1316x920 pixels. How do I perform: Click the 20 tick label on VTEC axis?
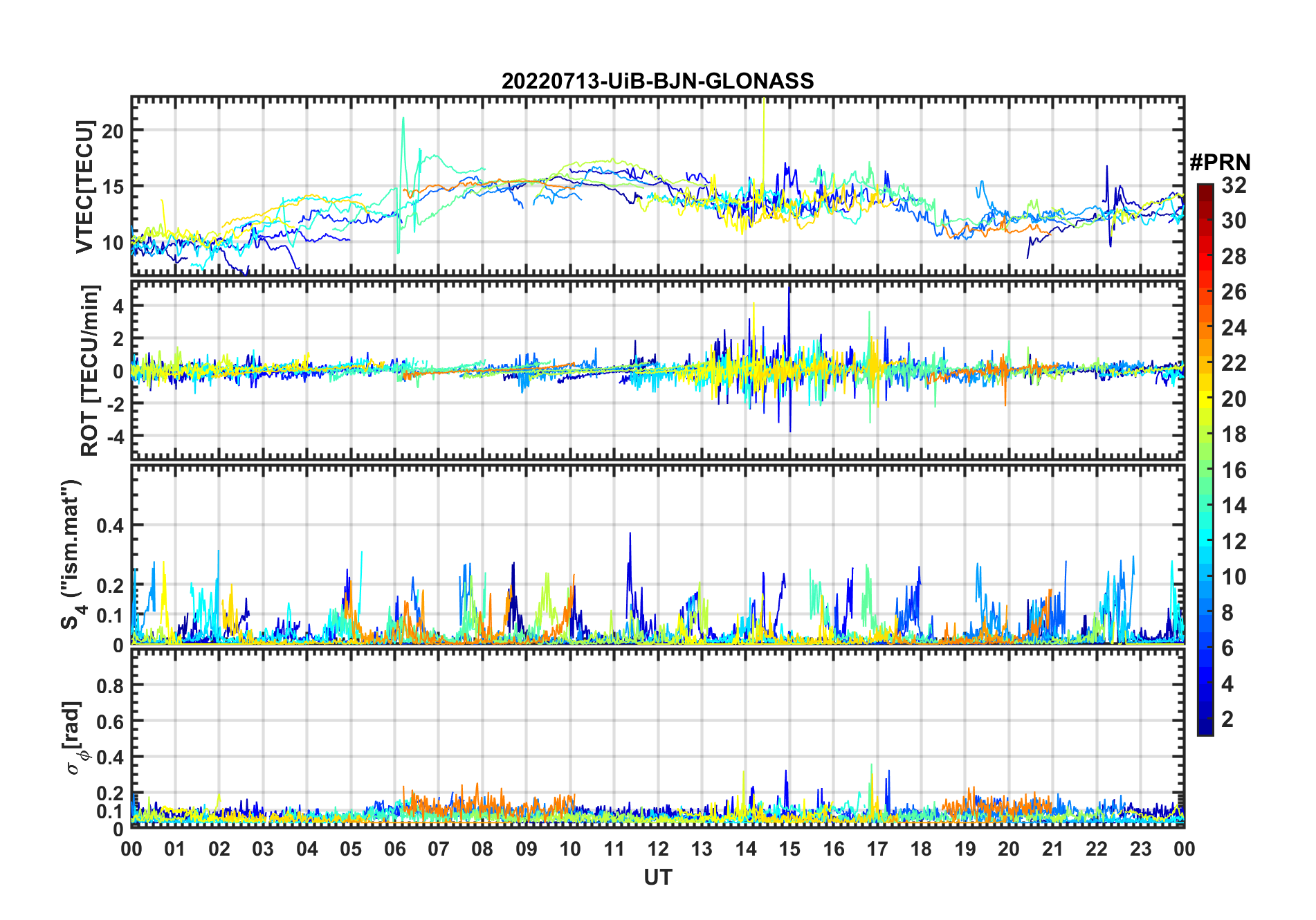click(x=113, y=131)
